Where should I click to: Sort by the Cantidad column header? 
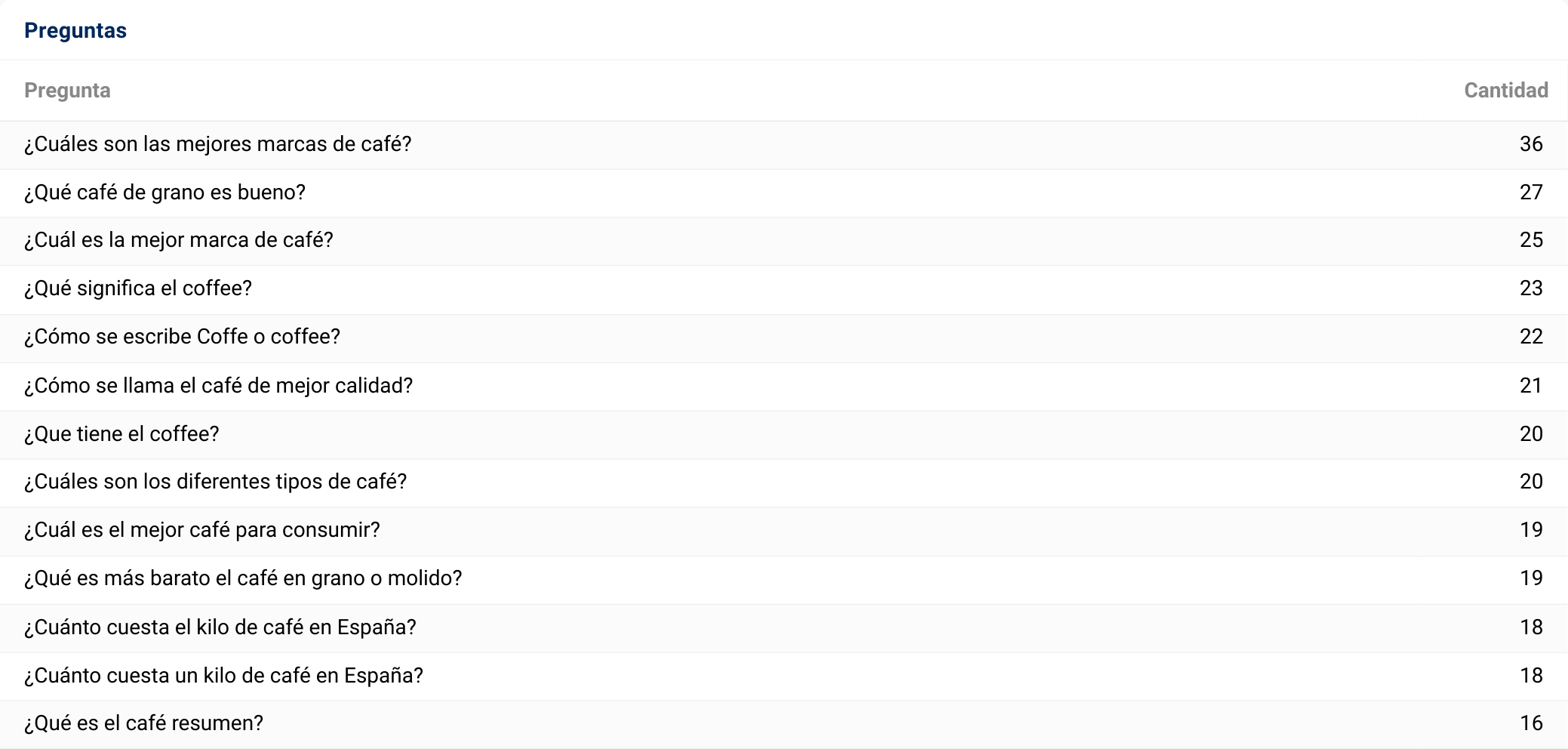click(1505, 91)
